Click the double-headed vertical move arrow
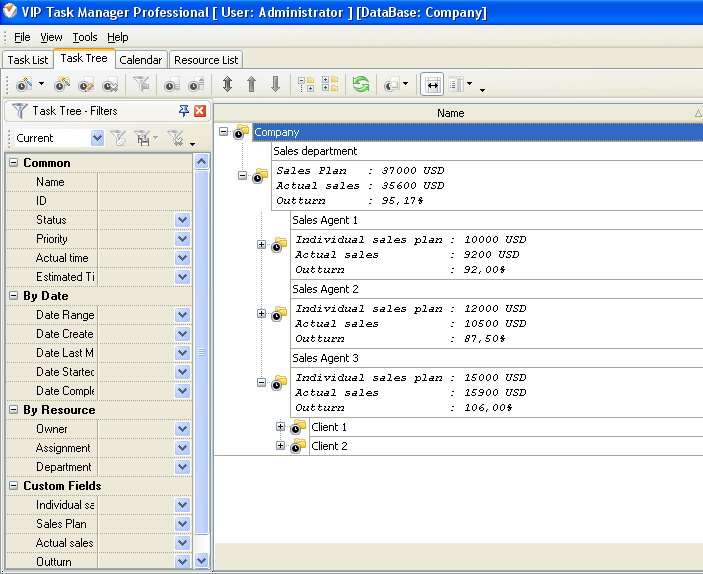 click(x=227, y=84)
